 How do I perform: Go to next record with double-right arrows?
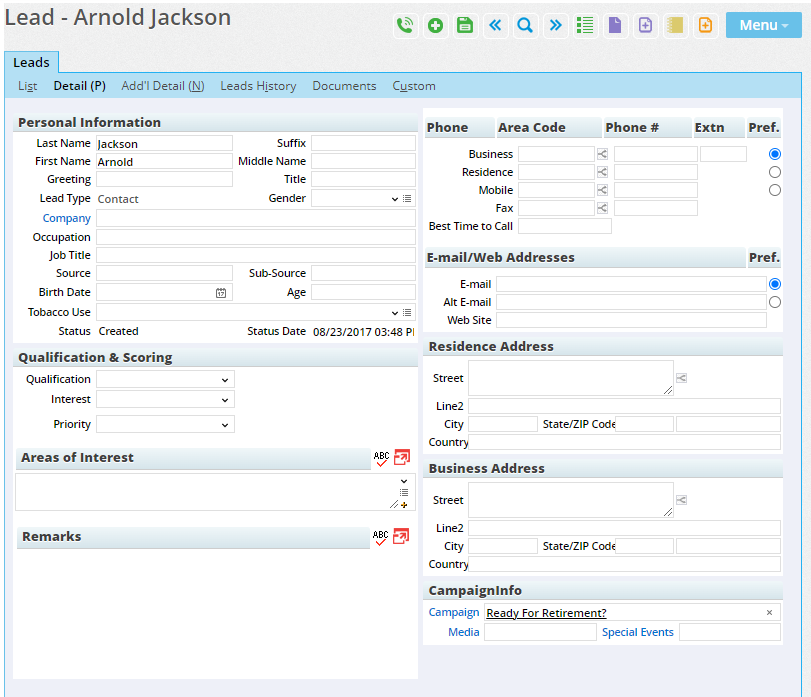click(x=555, y=26)
